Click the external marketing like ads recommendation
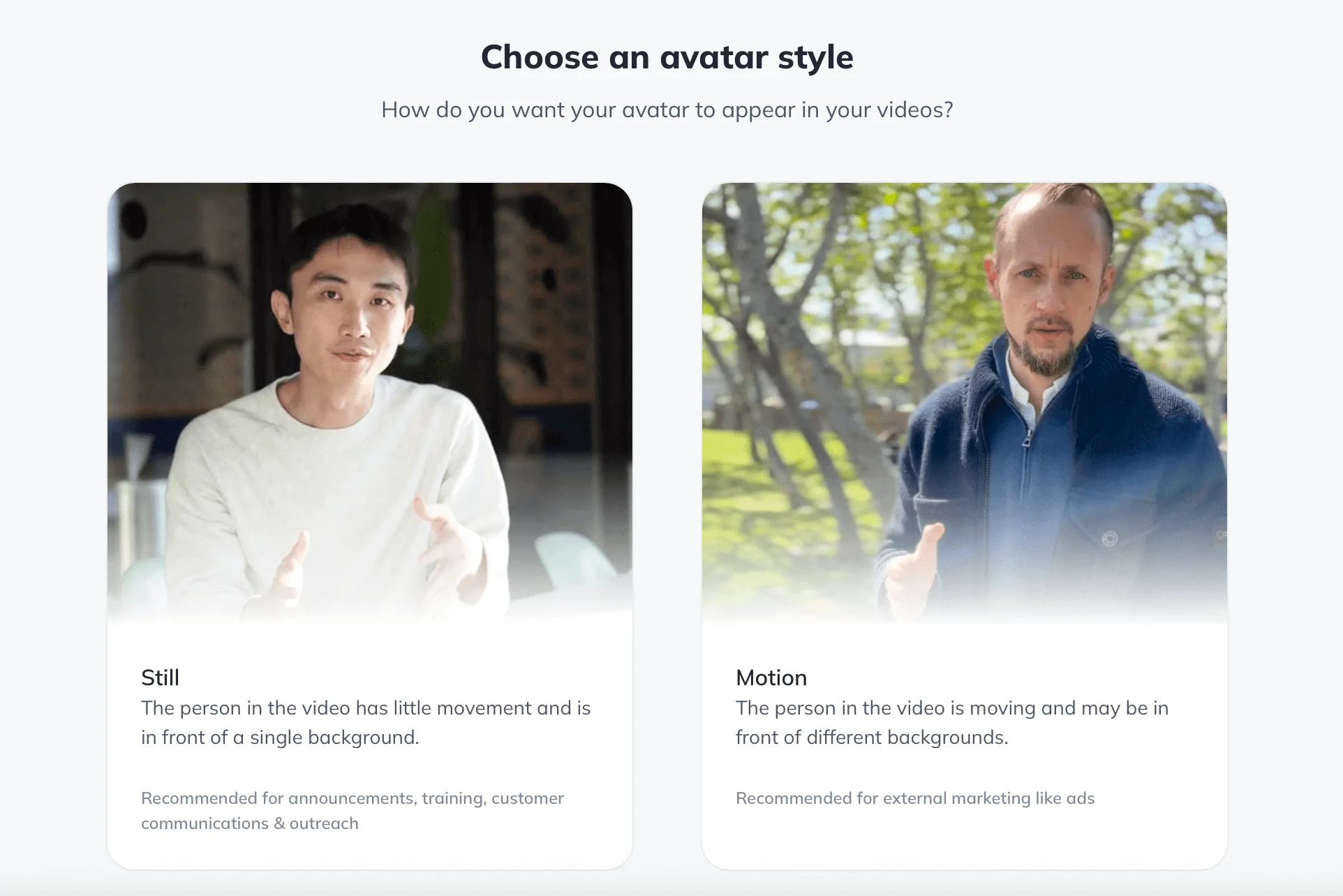The height and width of the screenshot is (896, 1343). pyautogui.click(x=915, y=798)
